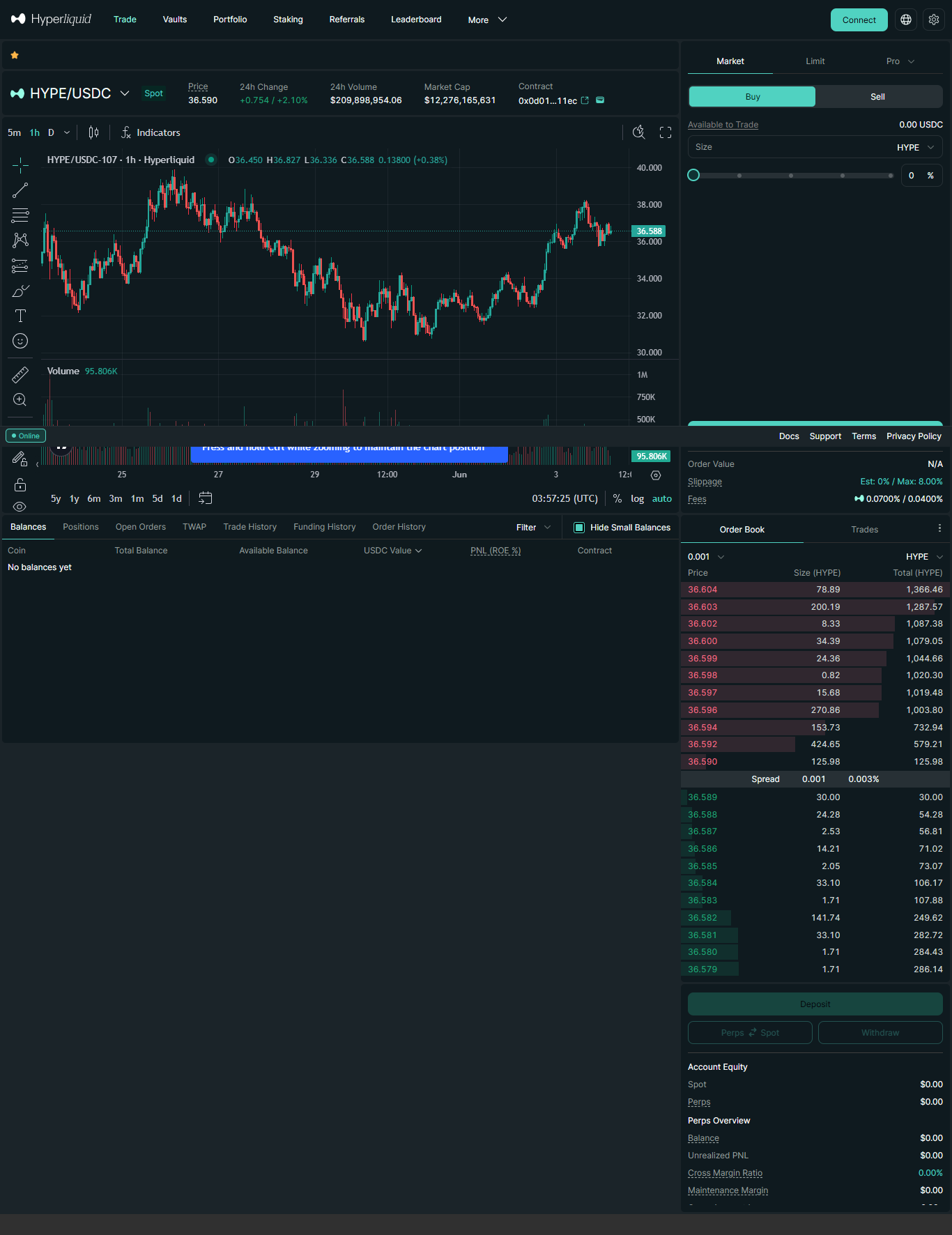
Task: Open the Vaults page
Action: pos(175,20)
